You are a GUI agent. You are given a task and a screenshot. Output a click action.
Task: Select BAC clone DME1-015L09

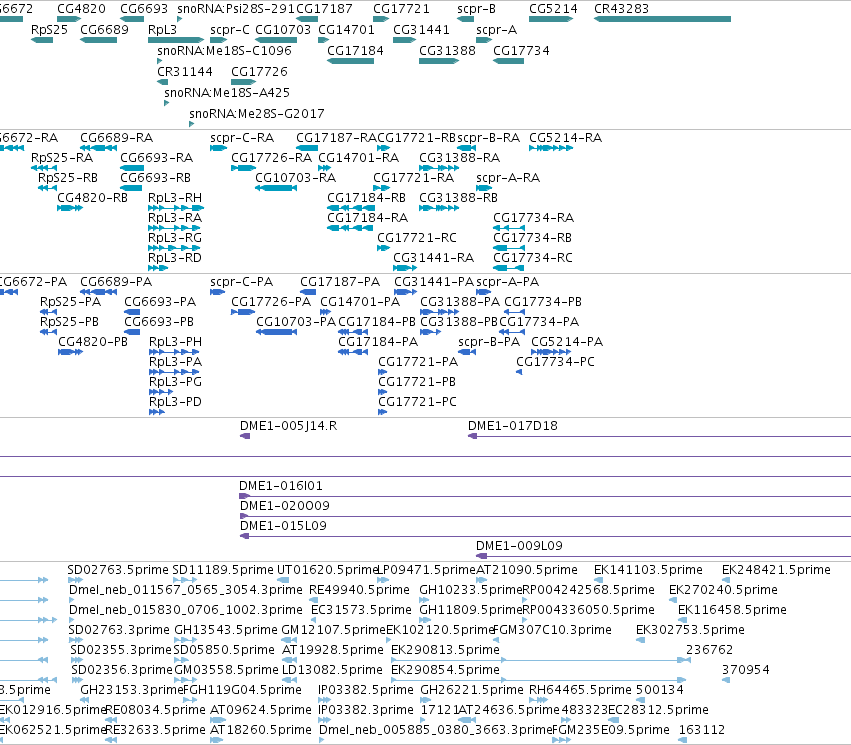point(545,536)
